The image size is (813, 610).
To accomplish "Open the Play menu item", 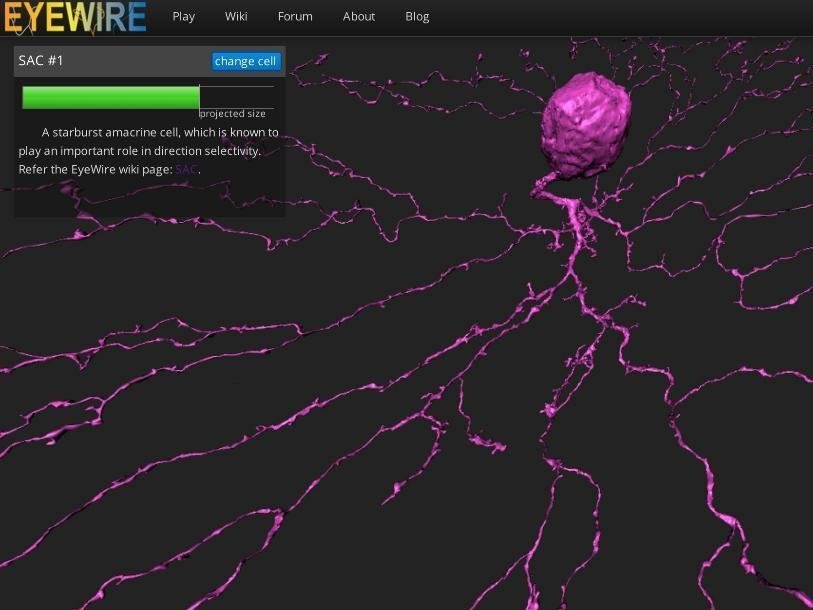I will (183, 16).
